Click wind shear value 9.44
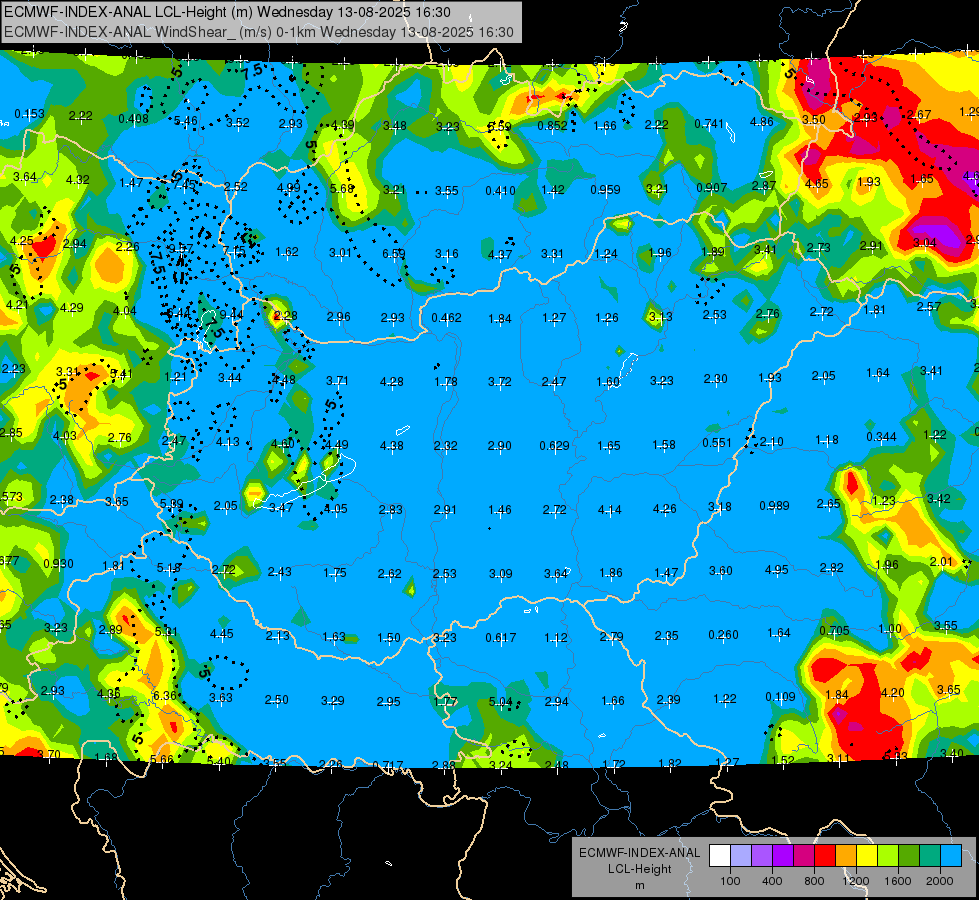979x900 pixels. 232,314
